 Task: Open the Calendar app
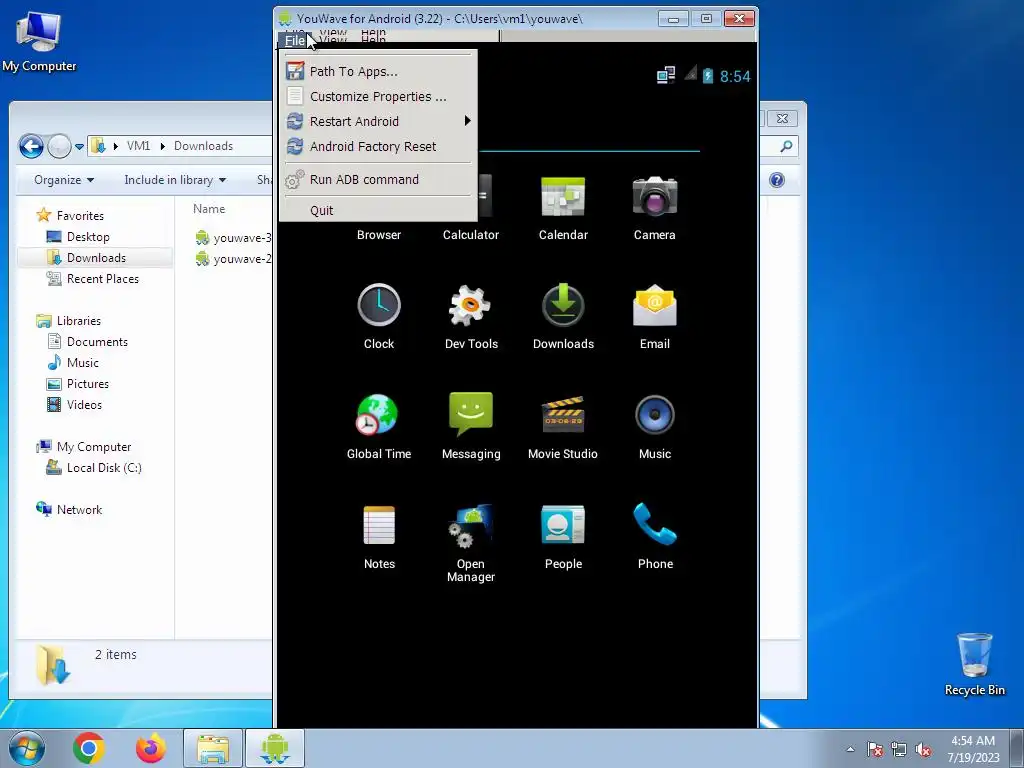563,209
